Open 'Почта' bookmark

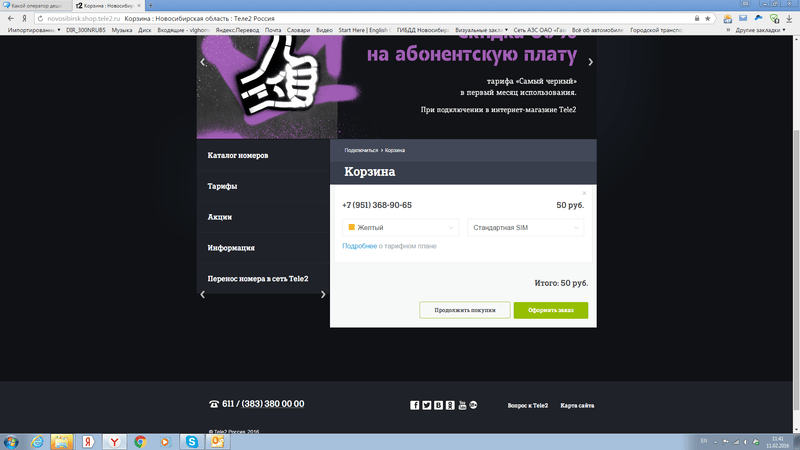tap(273, 30)
